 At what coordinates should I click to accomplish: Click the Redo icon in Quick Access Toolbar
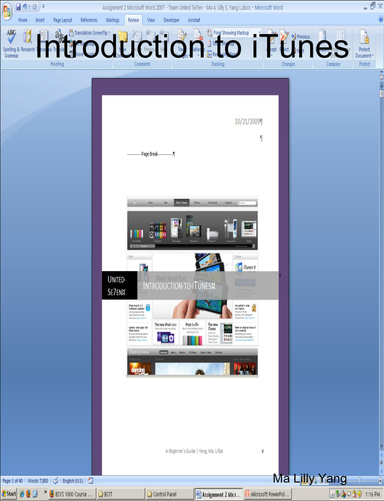34,7
